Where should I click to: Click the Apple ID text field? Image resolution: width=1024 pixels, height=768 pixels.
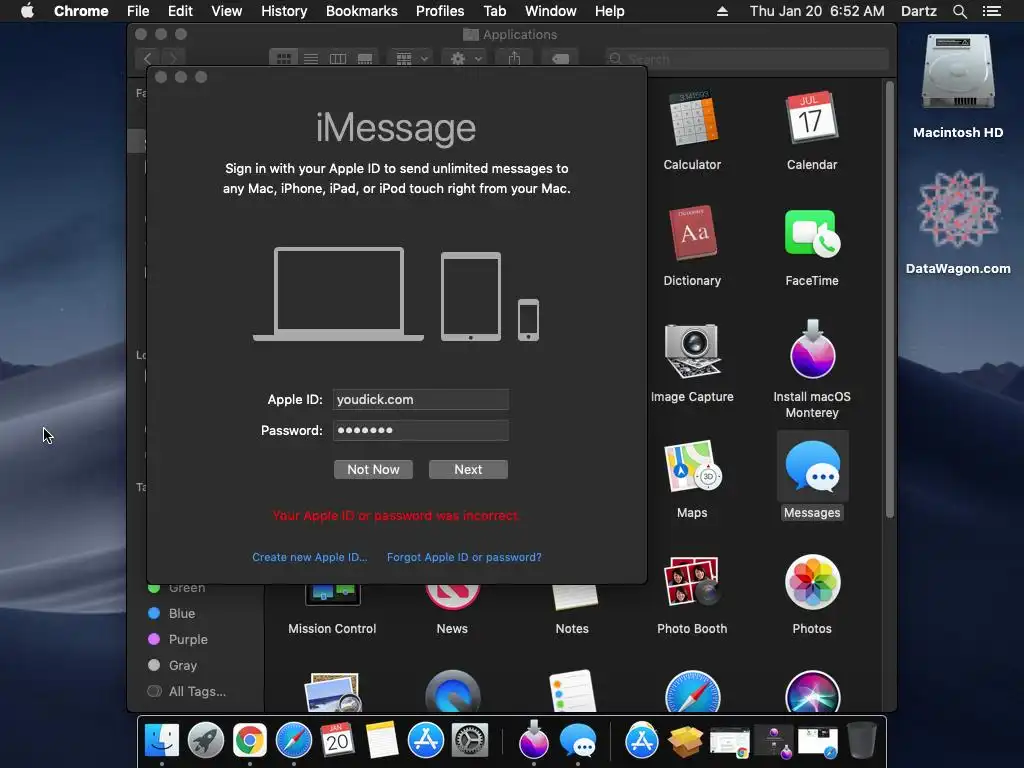pyautogui.click(x=421, y=400)
